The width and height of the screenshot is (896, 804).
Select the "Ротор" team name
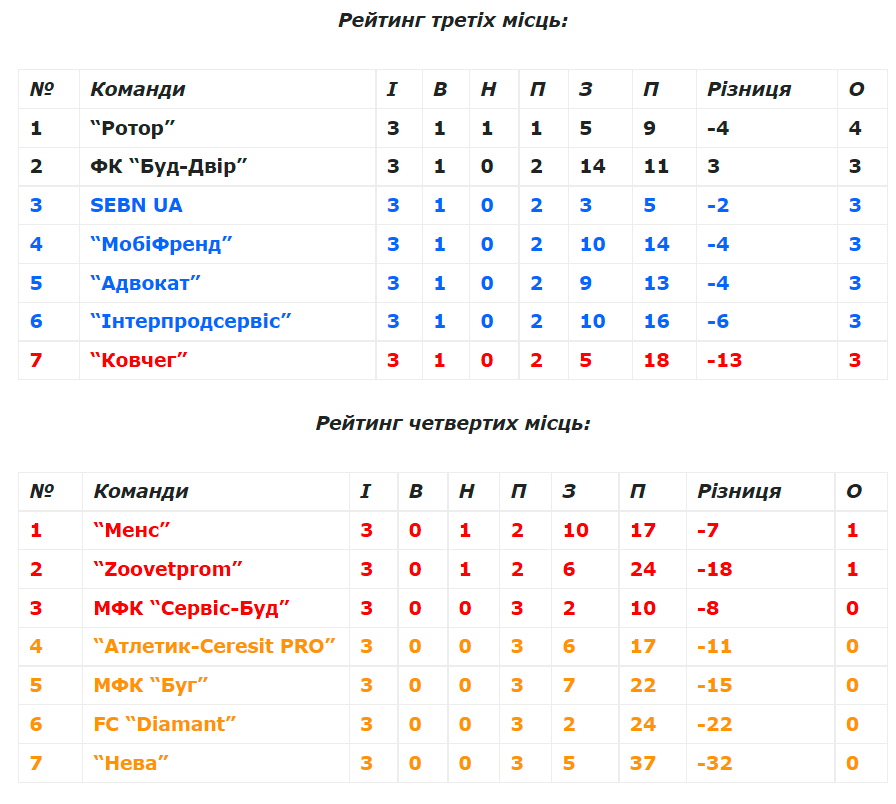click(133, 128)
